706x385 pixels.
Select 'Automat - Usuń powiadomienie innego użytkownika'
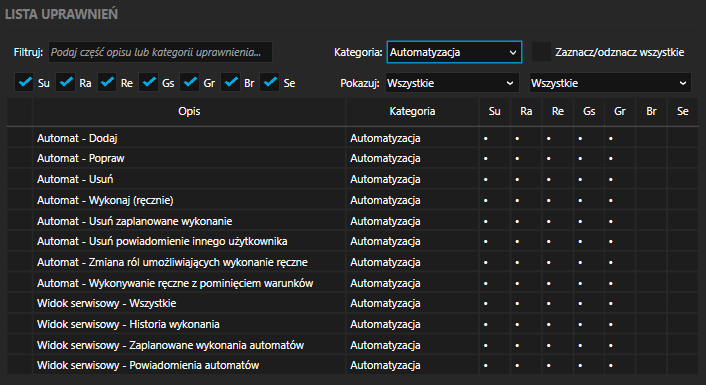point(353,241)
